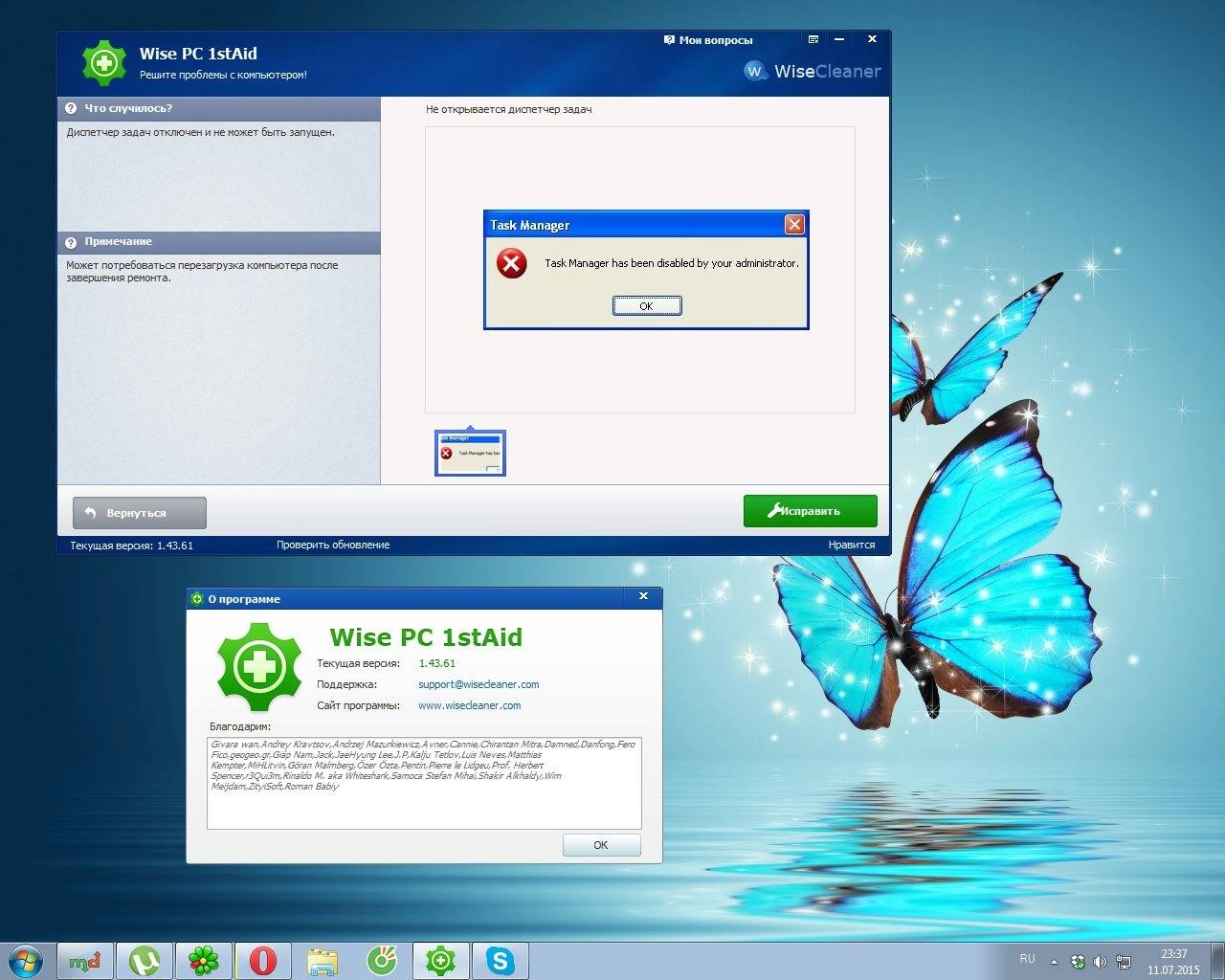This screenshot has height=980, width=1225.
Task: Open support@wisecleaner.com email link
Action: [479, 684]
